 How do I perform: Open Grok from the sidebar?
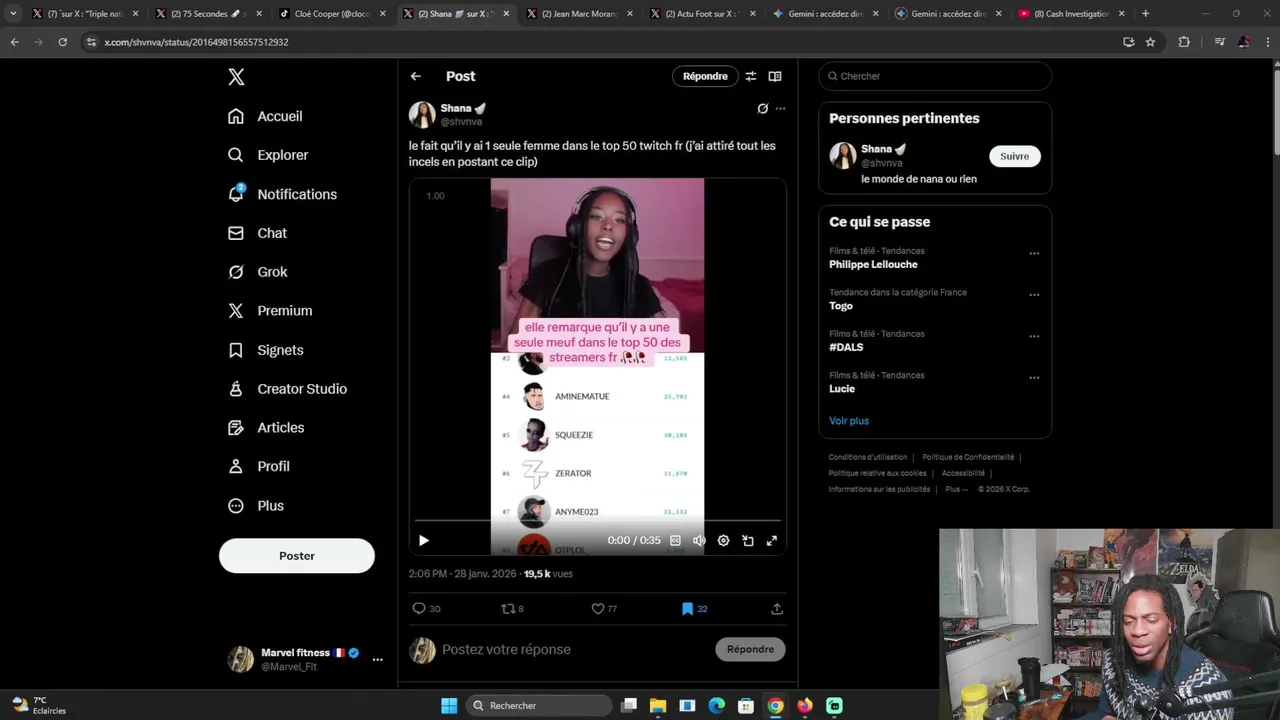coord(257,272)
